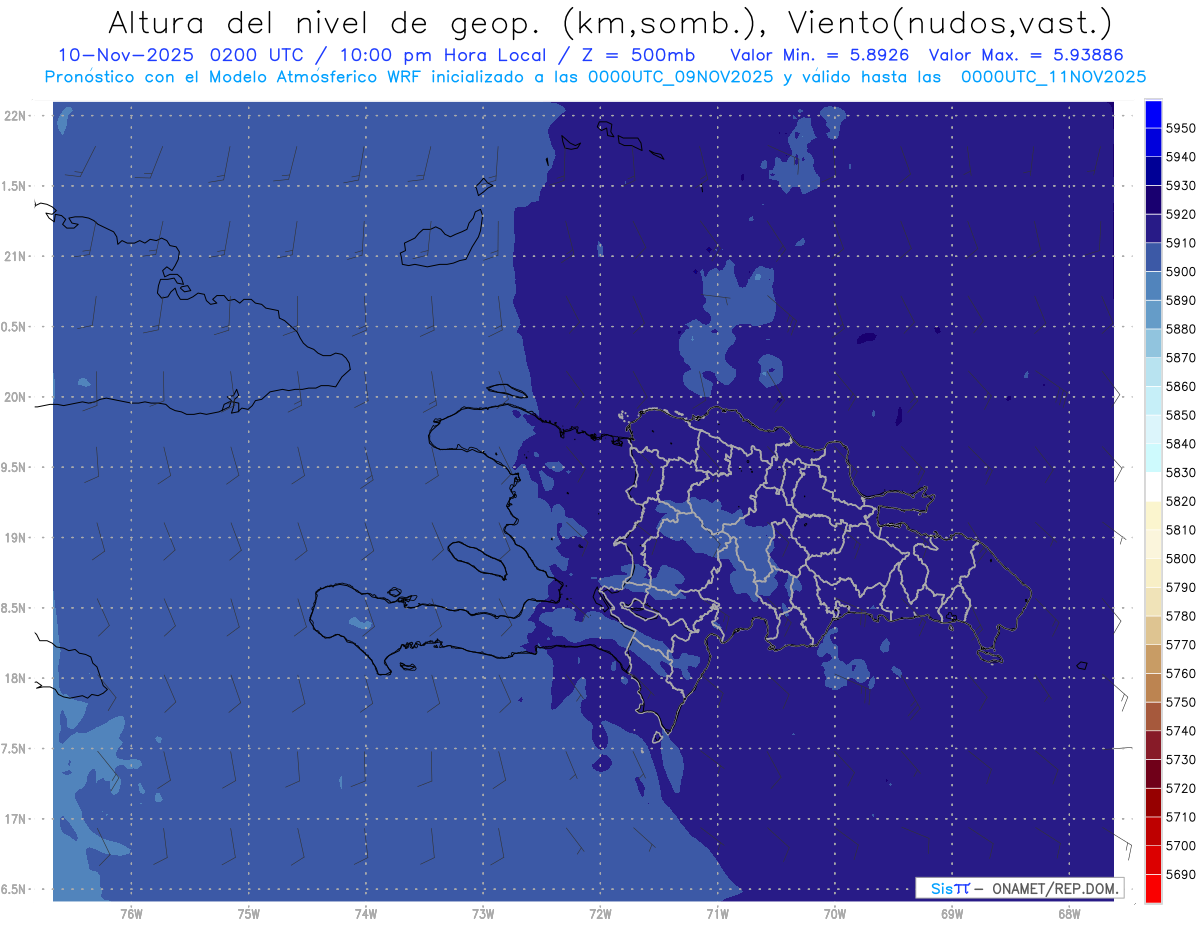This screenshot has height=927, width=1200.
Task: Click the '21N' latitude label
Action: 17,257
